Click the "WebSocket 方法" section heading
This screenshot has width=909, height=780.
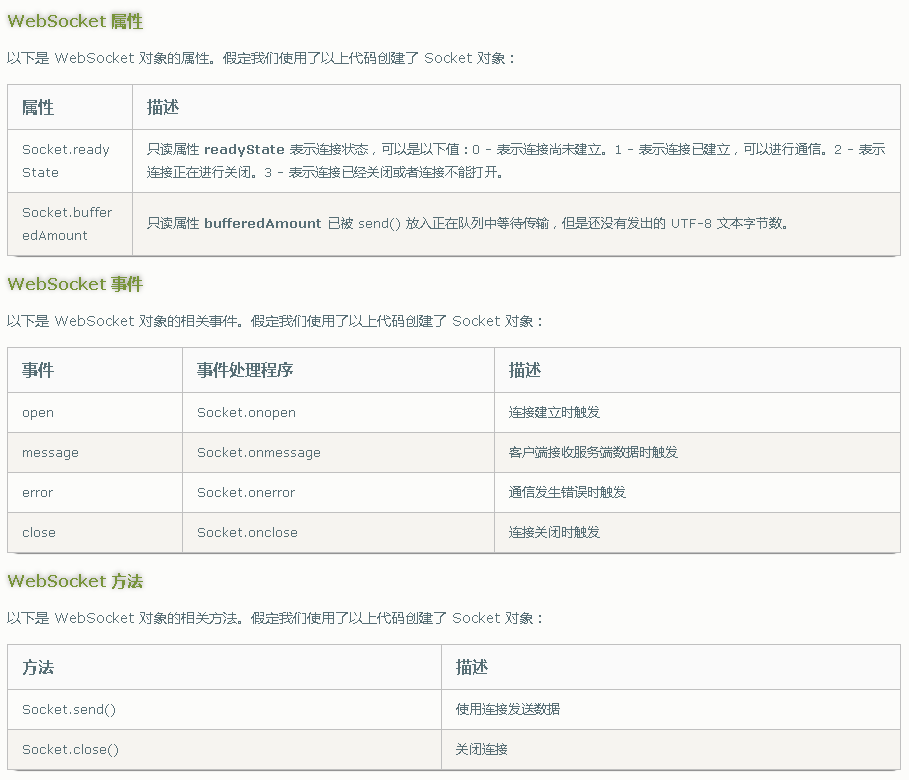point(75,581)
